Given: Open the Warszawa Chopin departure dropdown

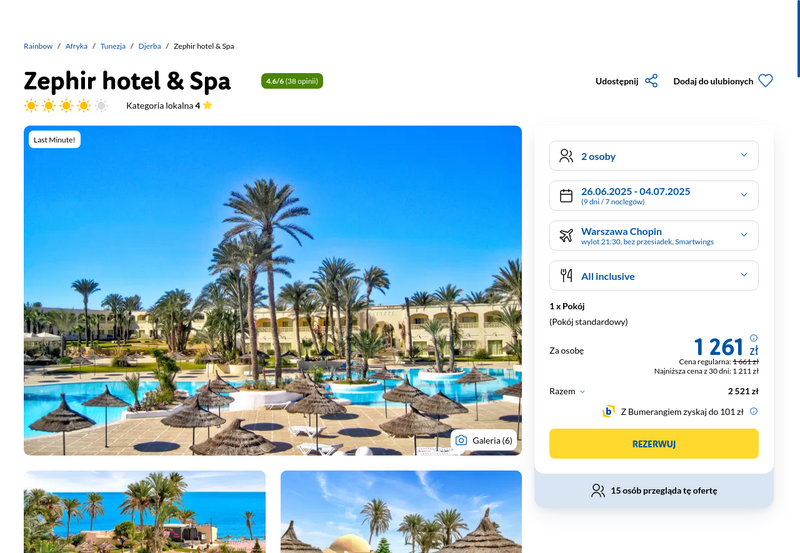Looking at the screenshot, I should coord(654,235).
